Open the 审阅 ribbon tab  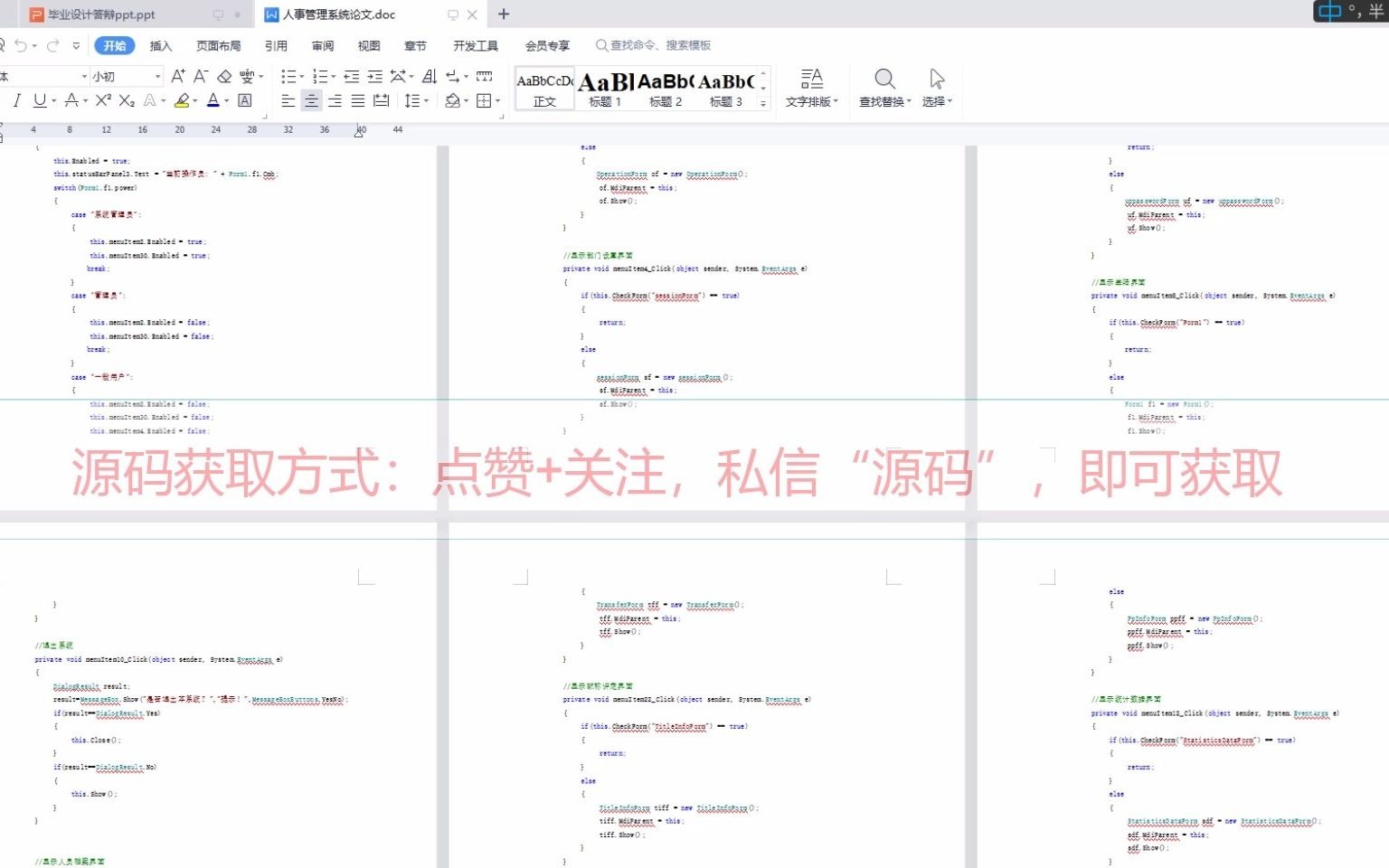click(x=323, y=45)
